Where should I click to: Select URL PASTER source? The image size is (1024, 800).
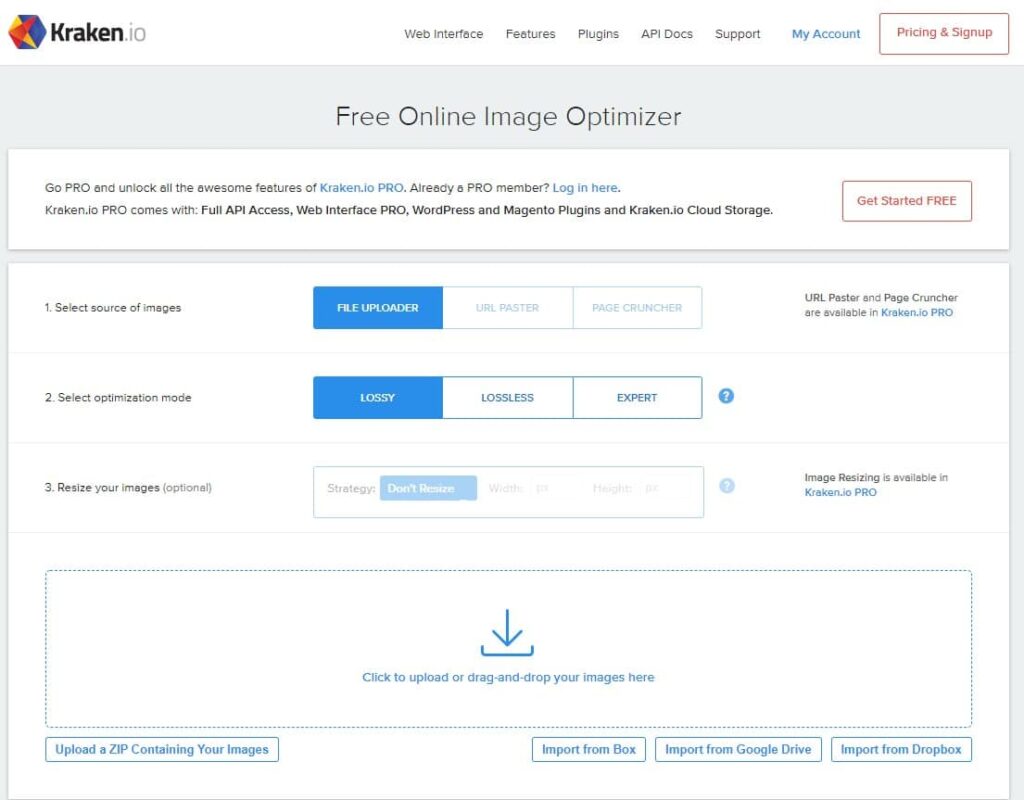tap(507, 308)
